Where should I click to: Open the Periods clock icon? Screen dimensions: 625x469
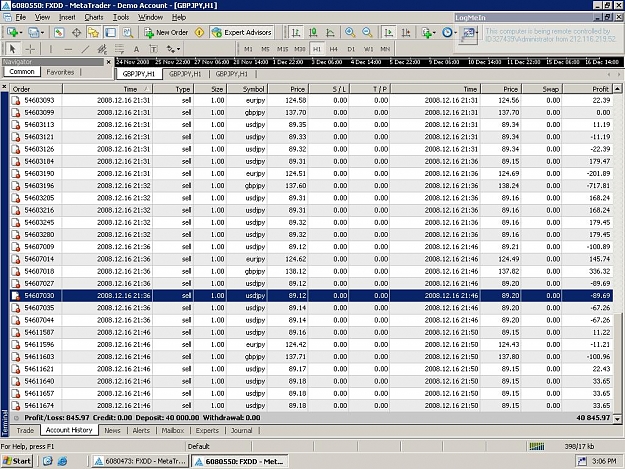click(449, 32)
